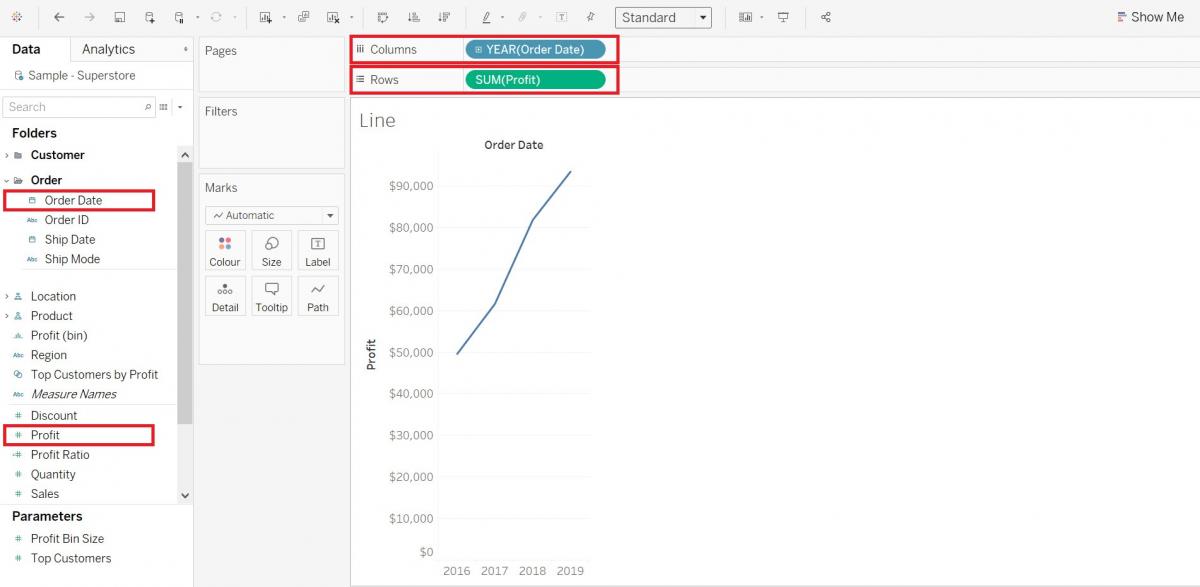Open dropdown arrow beside highlight pen icon
The height and width of the screenshot is (587, 1200).
tap(503, 17)
